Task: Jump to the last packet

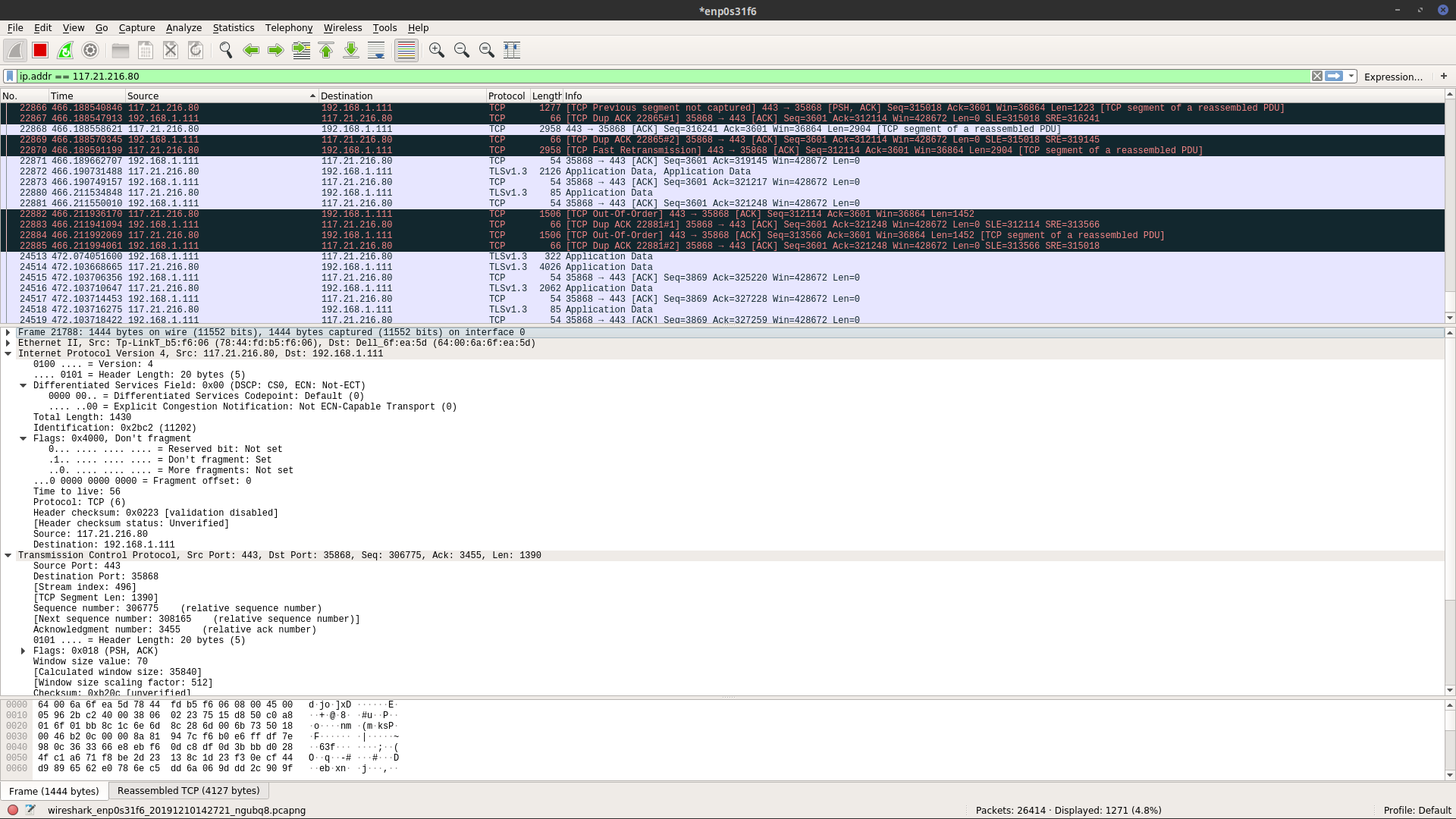Action: (x=351, y=50)
